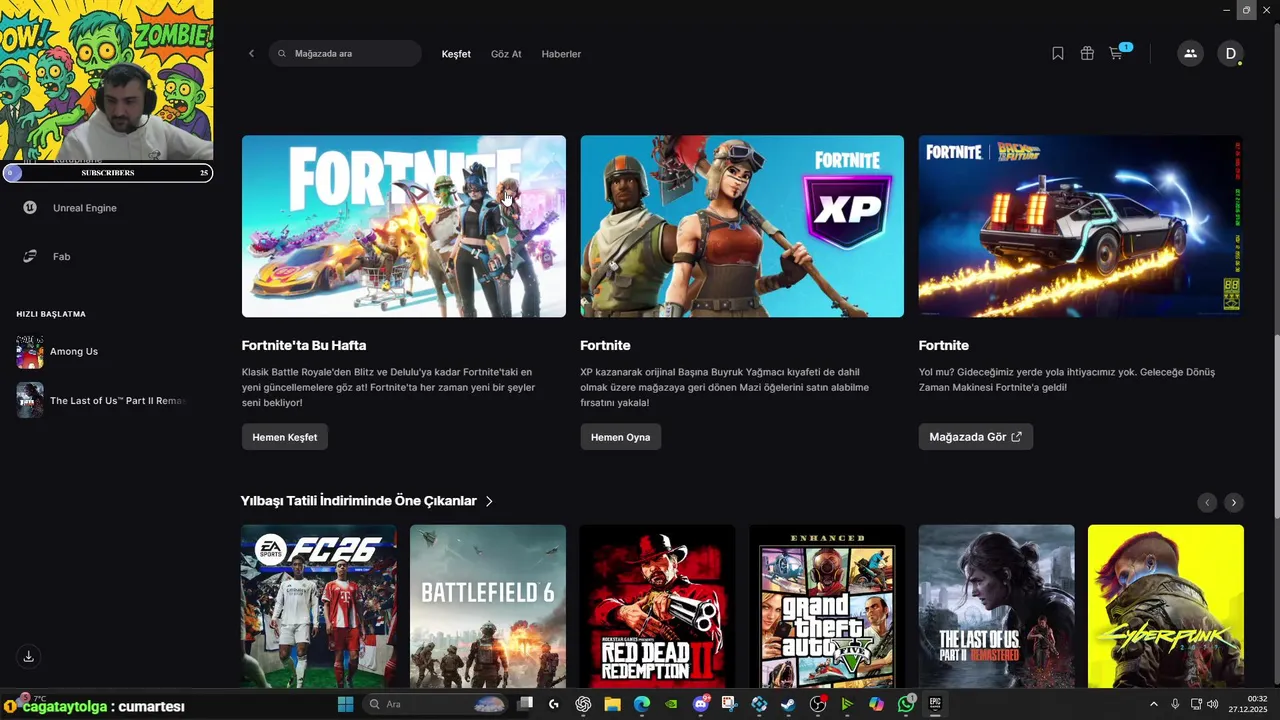The image size is (1280, 720).
Task: Open the wishlist bookmark icon
Action: point(1058,54)
